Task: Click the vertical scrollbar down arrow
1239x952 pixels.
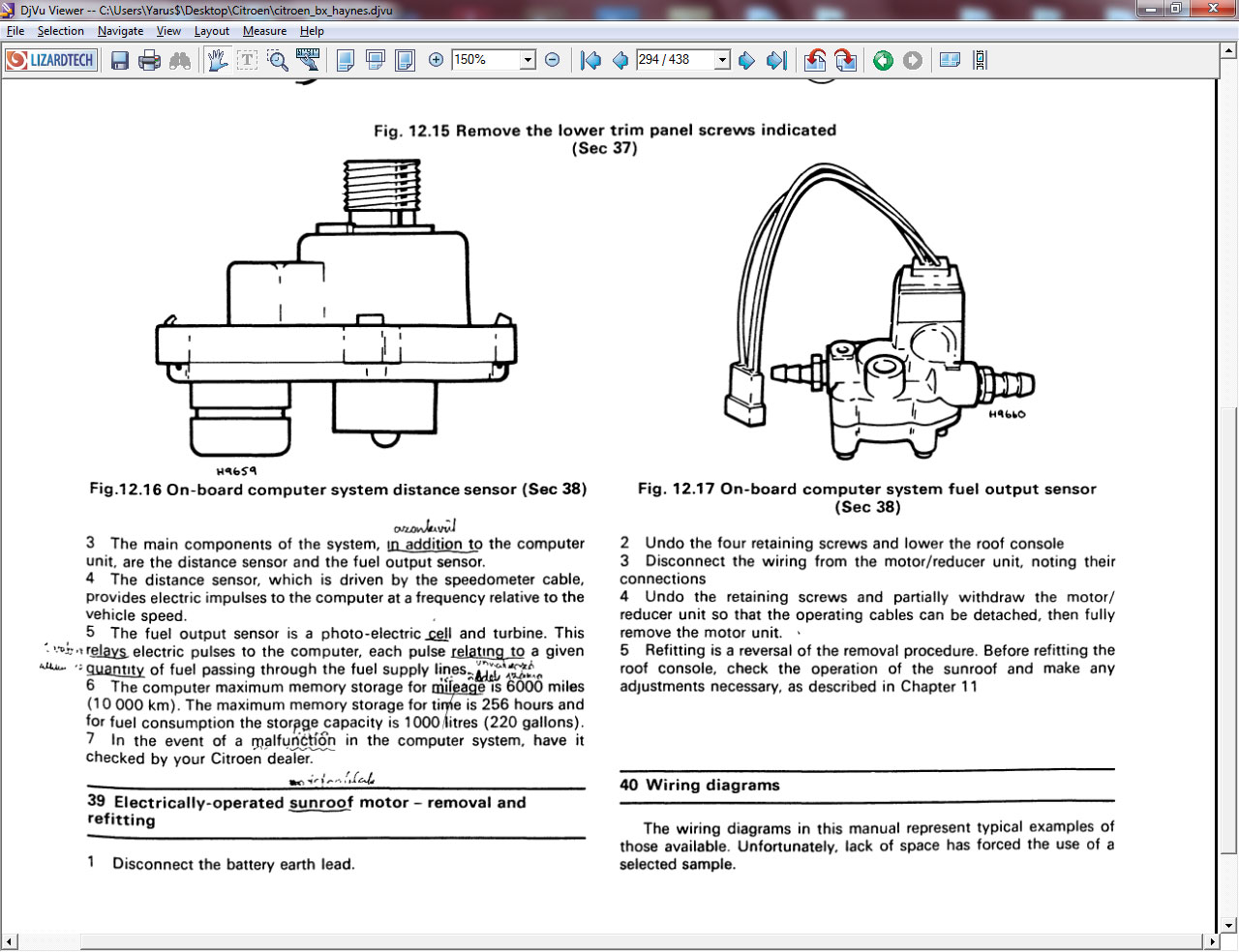Action: pyautogui.click(x=1228, y=925)
